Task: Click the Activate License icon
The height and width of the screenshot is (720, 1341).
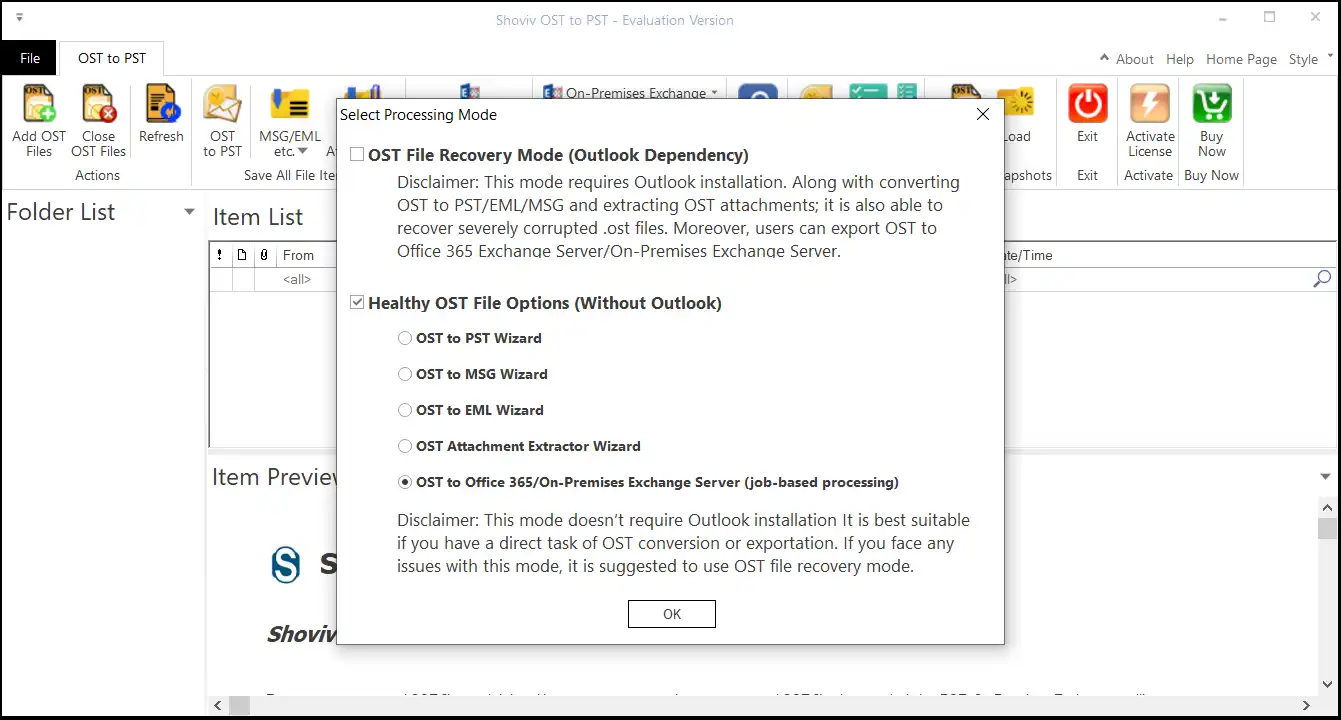Action: click(1150, 104)
